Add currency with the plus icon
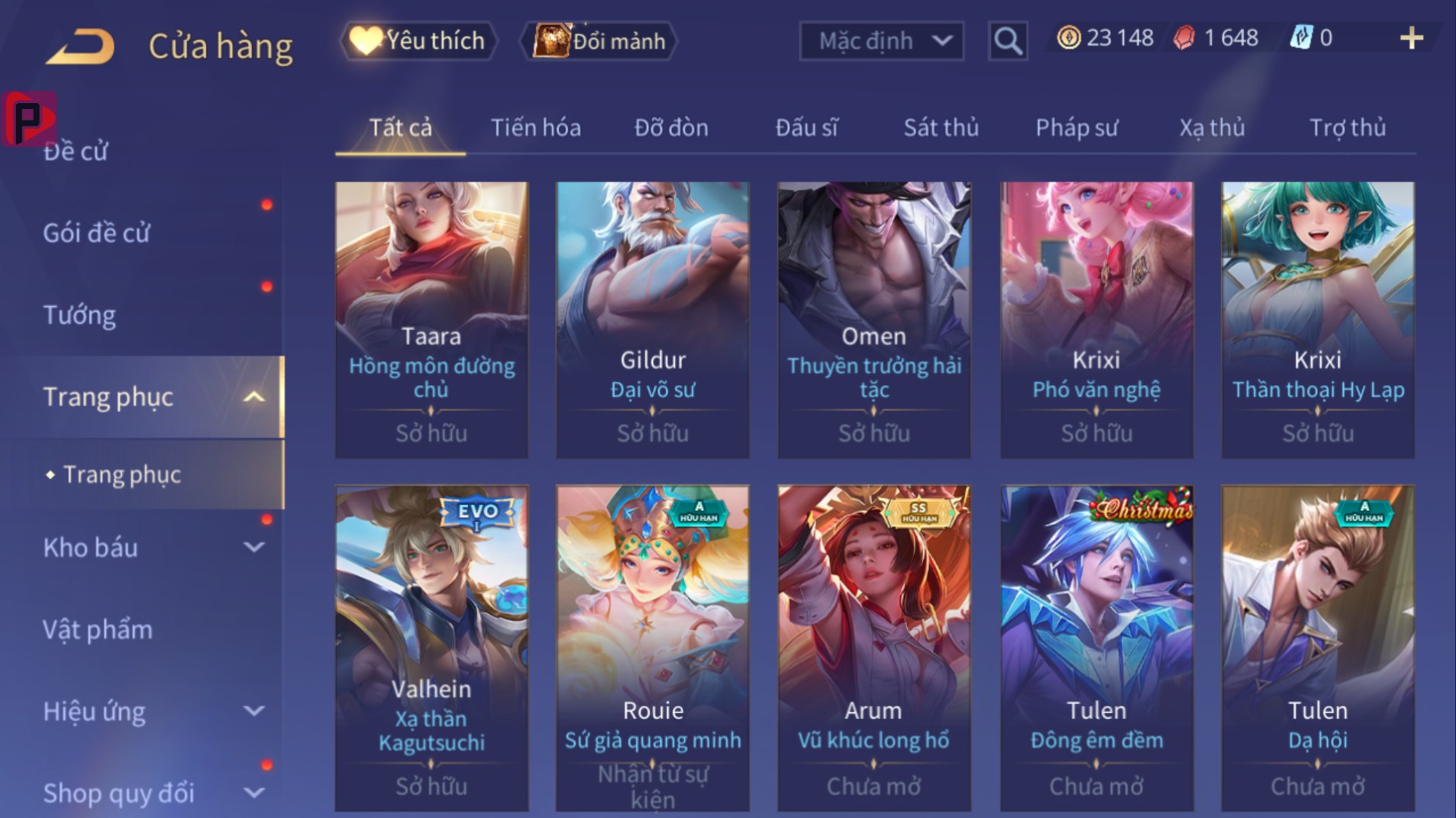This screenshot has height=818, width=1456. (x=1411, y=38)
